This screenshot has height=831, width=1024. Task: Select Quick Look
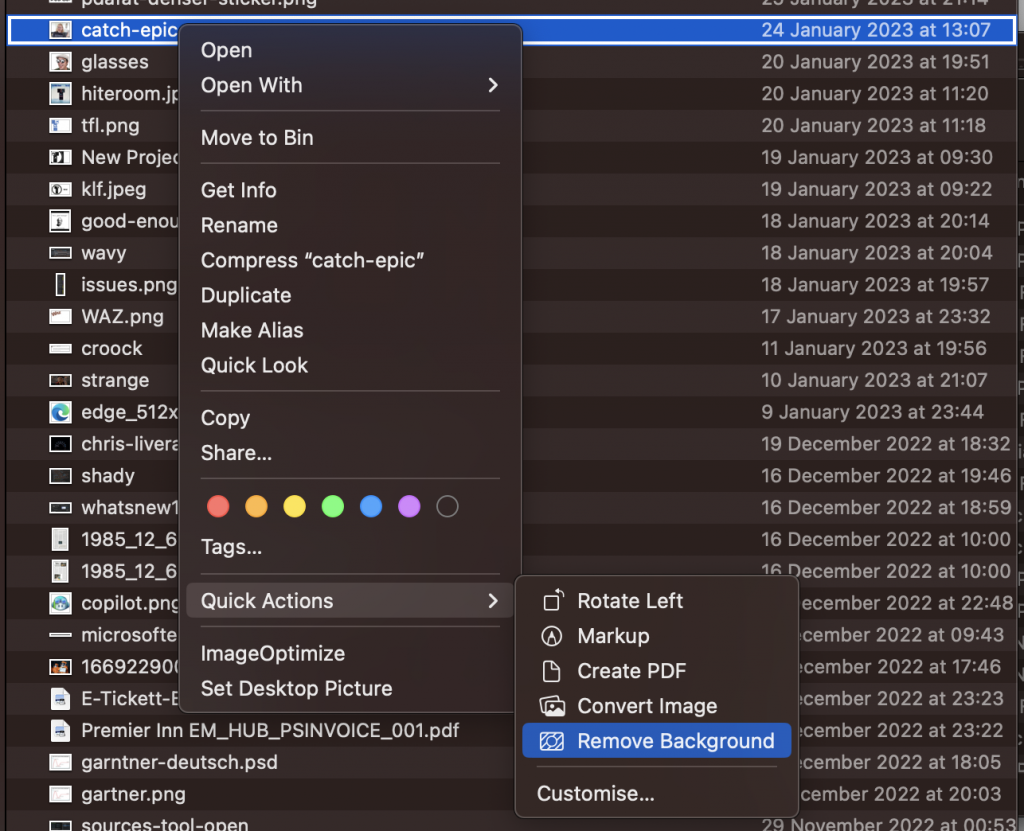(254, 365)
